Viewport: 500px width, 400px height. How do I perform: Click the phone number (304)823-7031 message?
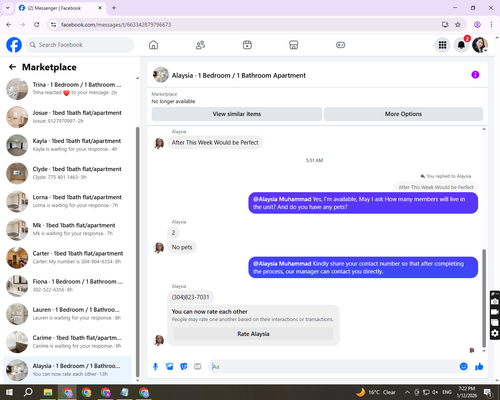[x=190, y=297]
